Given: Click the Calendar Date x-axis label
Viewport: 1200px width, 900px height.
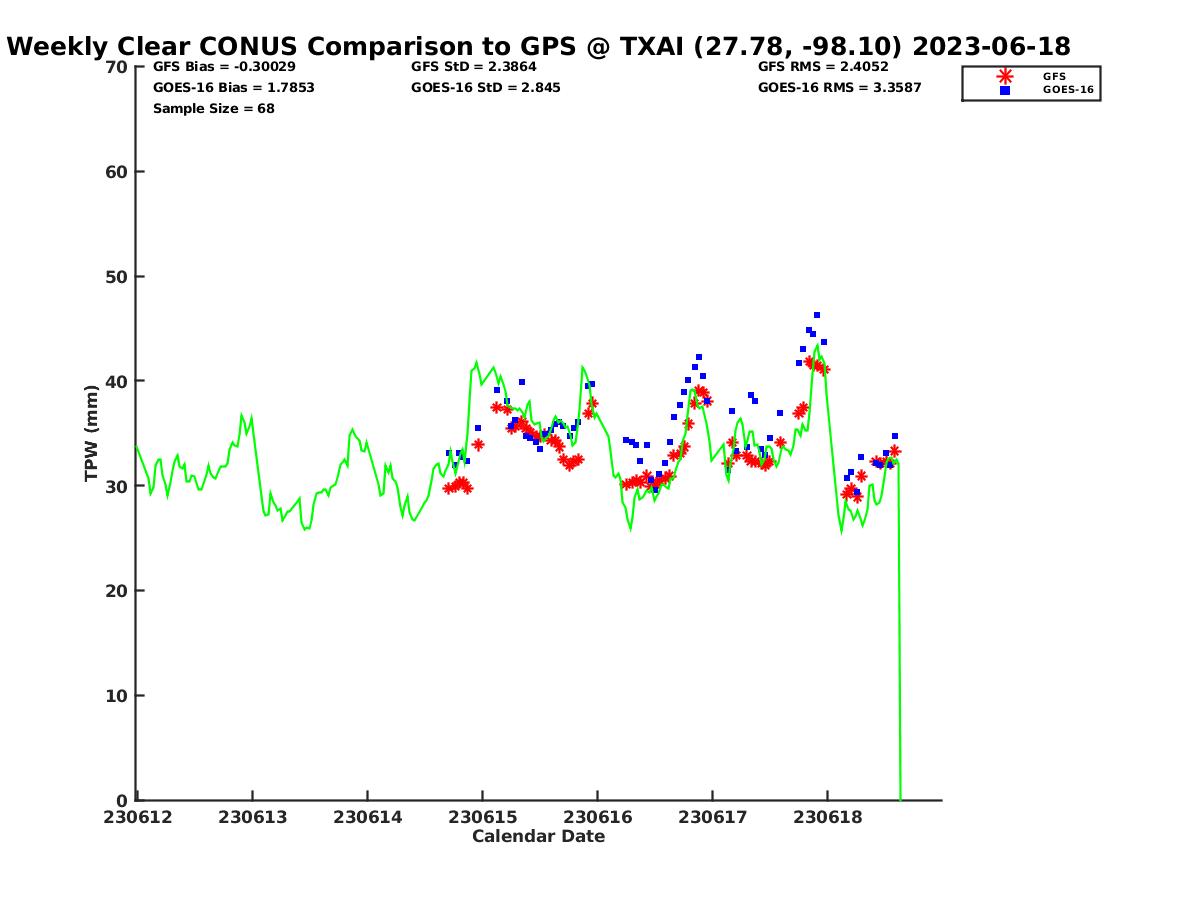Looking at the screenshot, I should [x=538, y=837].
